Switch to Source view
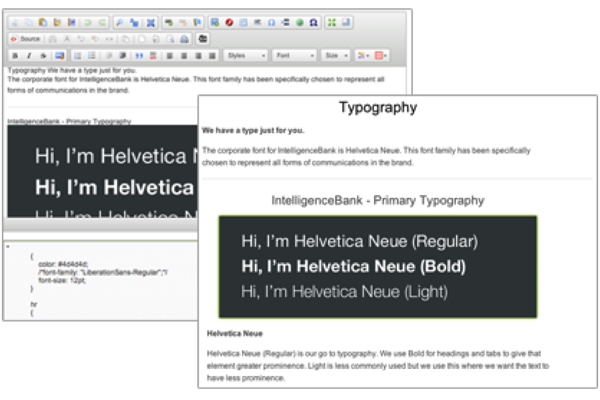 click(26, 39)
